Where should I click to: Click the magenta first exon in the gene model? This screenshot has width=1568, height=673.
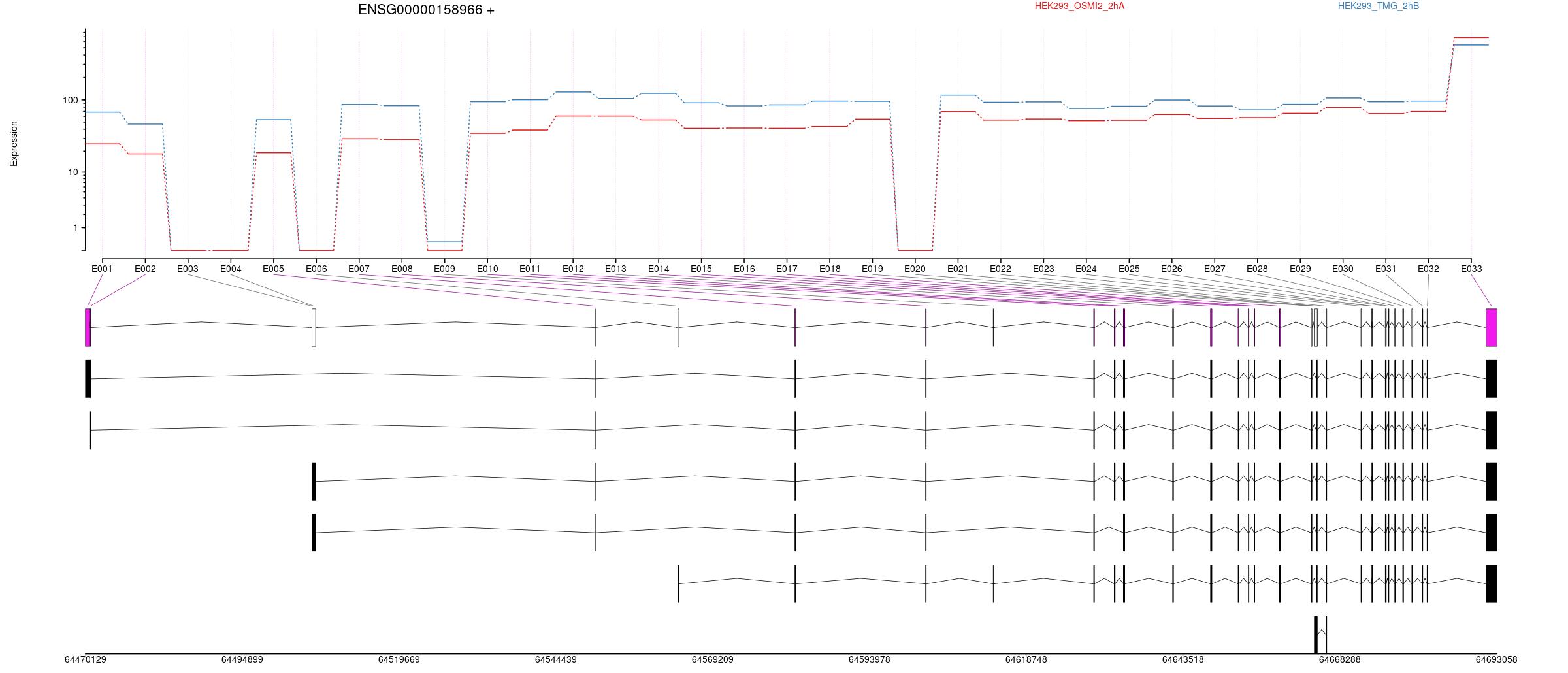pyautogui.click(x=88, y=327)
